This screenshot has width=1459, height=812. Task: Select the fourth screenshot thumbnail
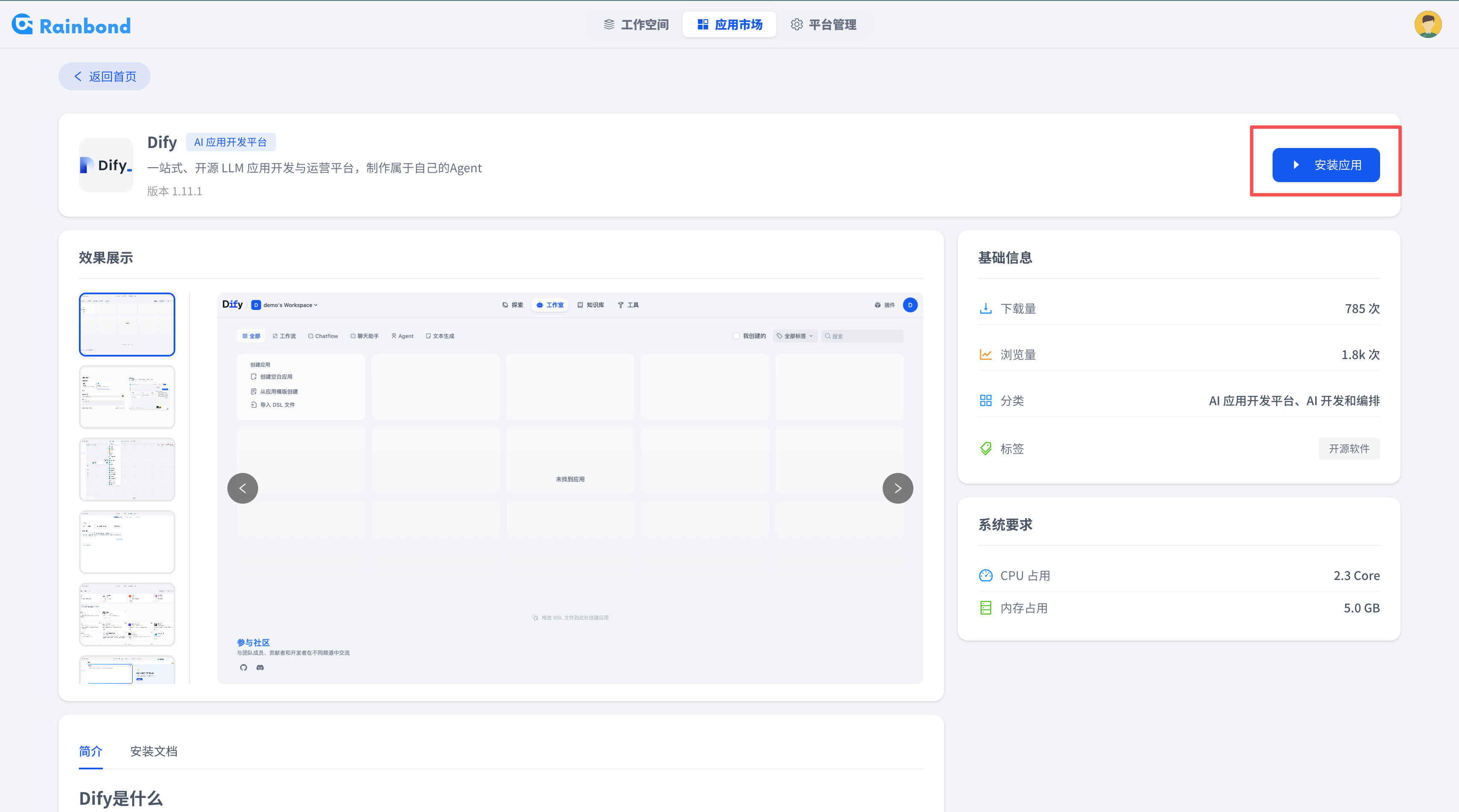(127, 542)
